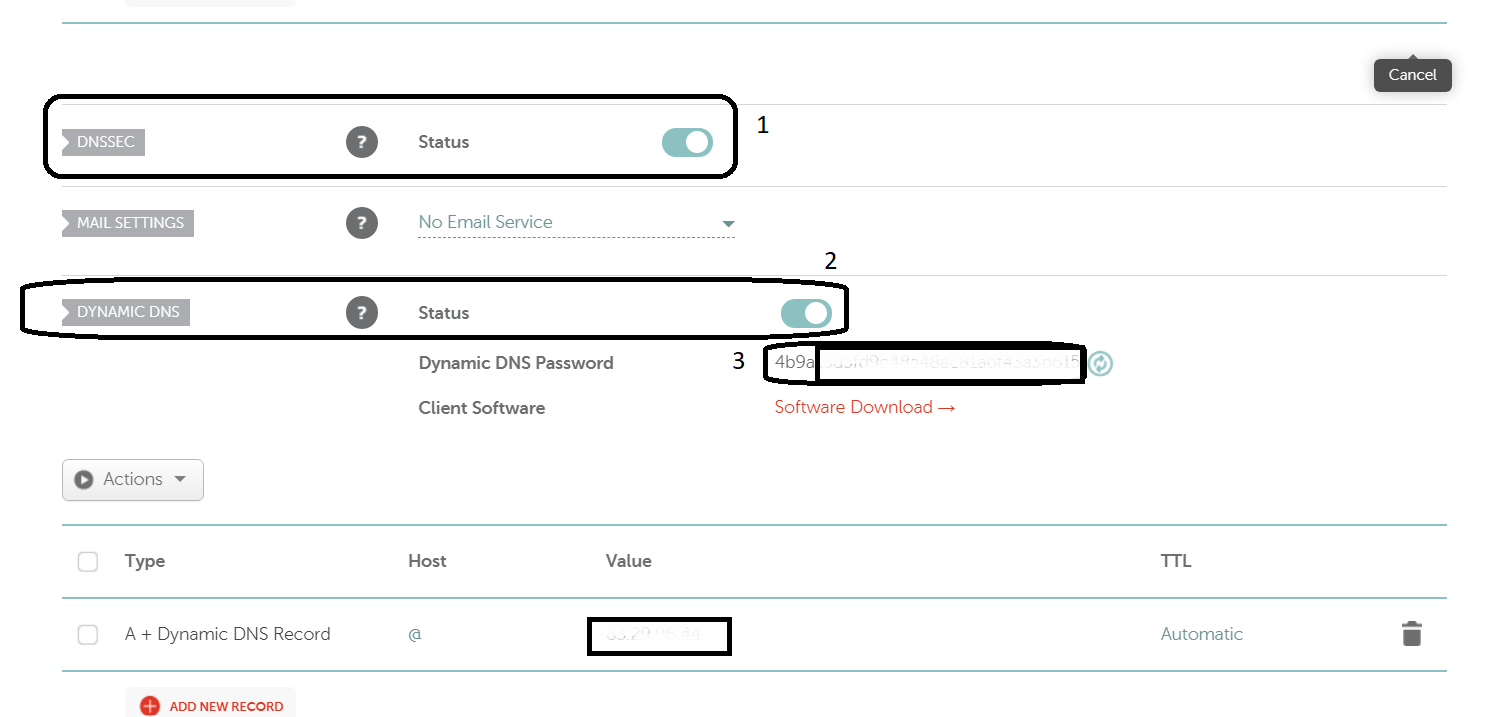Click the Software Download link
Viewport: 1511px width, 717px height.
[x=864, y=407]
